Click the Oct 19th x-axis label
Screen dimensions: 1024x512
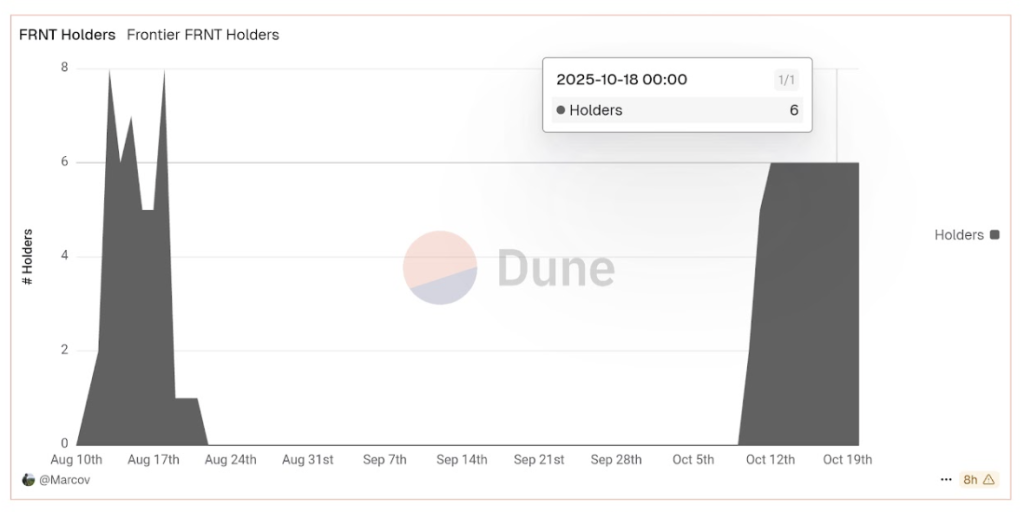[847, 460]
